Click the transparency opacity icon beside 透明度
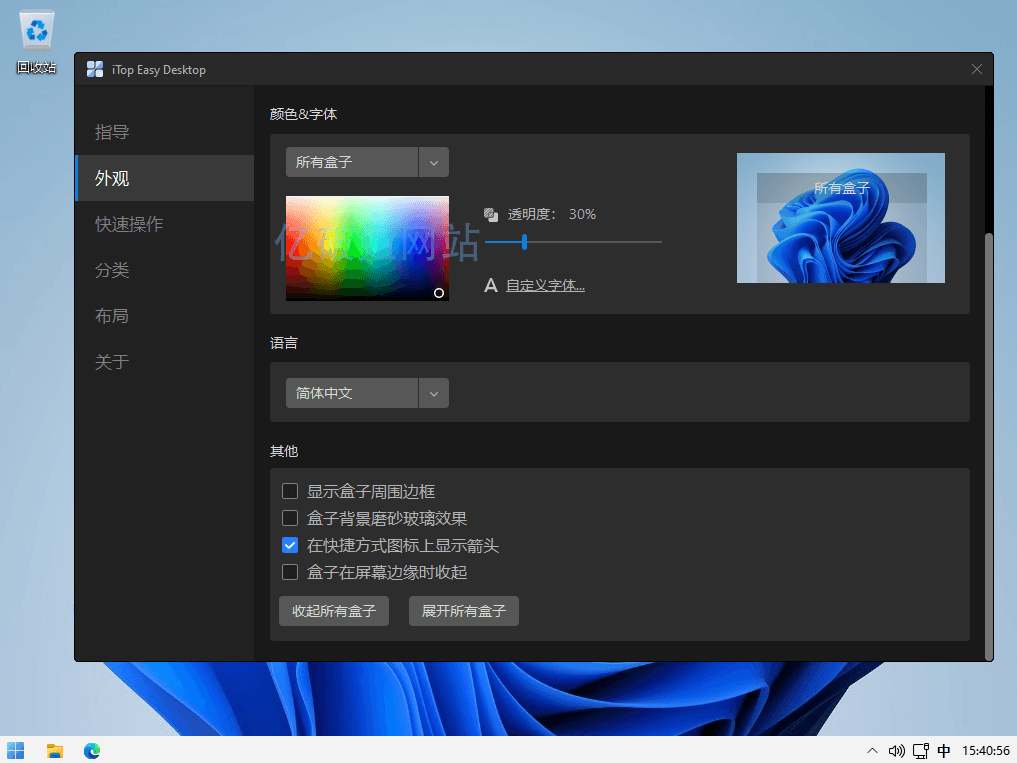This screenshot has height=763, width=1017. pyautogui.click(x=490, y=213)
